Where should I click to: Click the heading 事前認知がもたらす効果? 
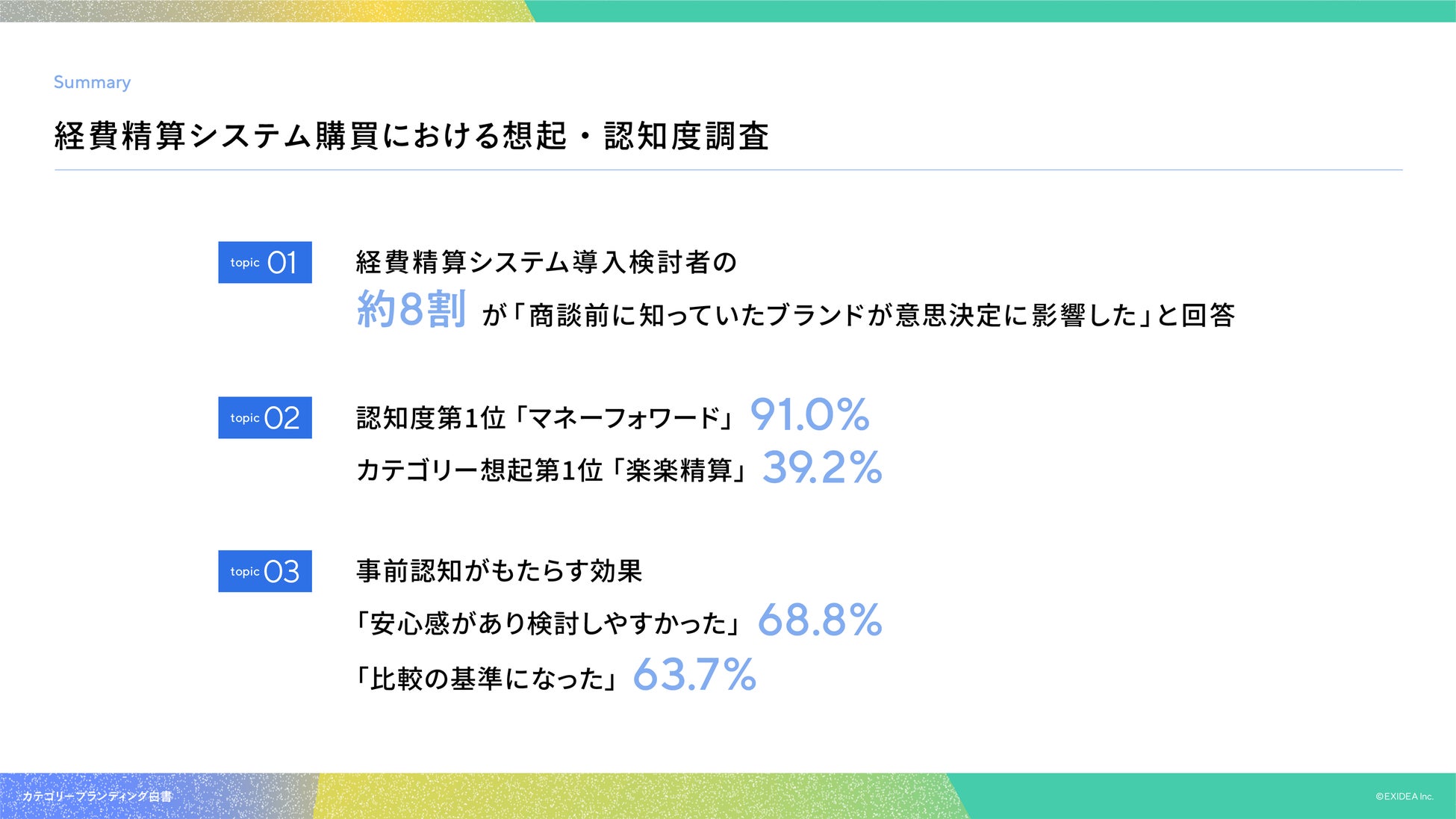[499, 571]
